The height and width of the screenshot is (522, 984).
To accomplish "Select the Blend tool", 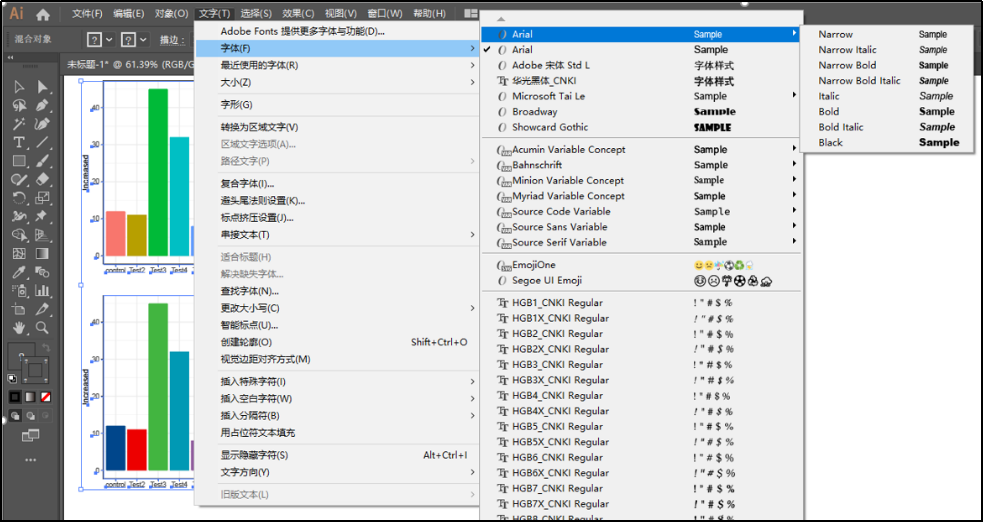I will click(42, 272).
